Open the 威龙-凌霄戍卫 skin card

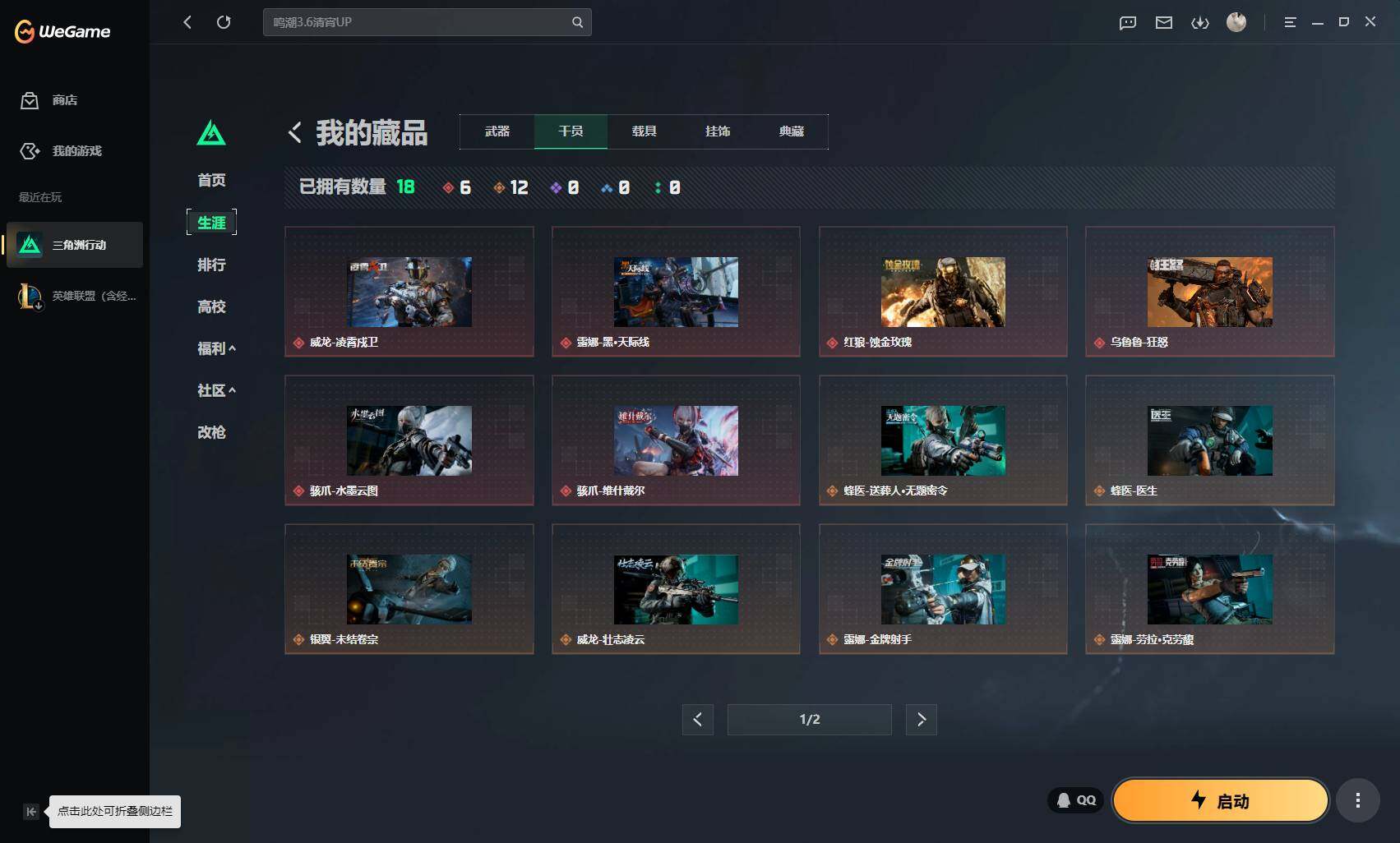coord(409,292)
